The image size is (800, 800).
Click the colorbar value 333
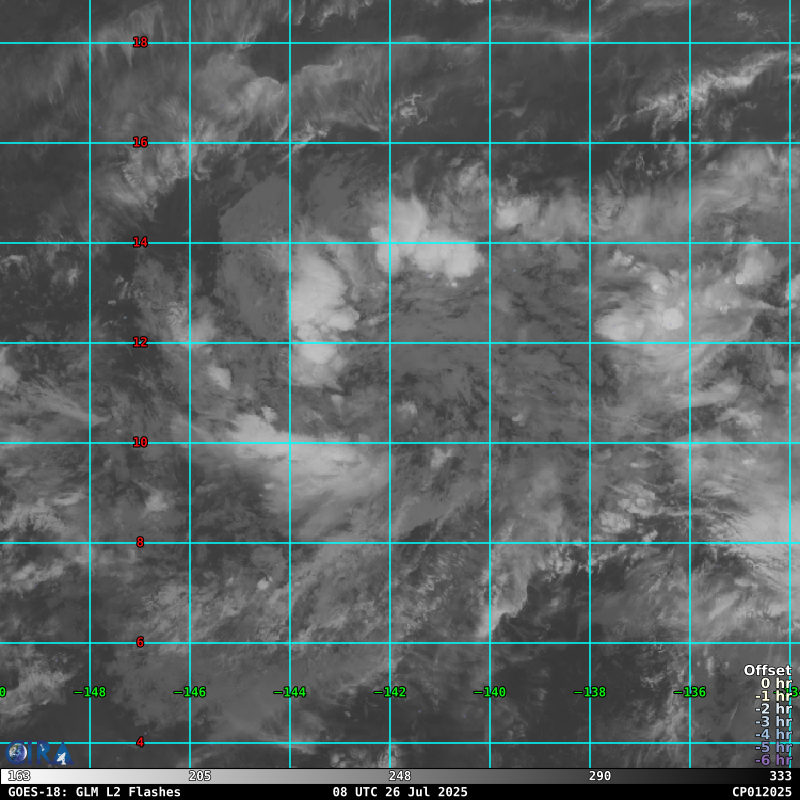tap(780, 776)
